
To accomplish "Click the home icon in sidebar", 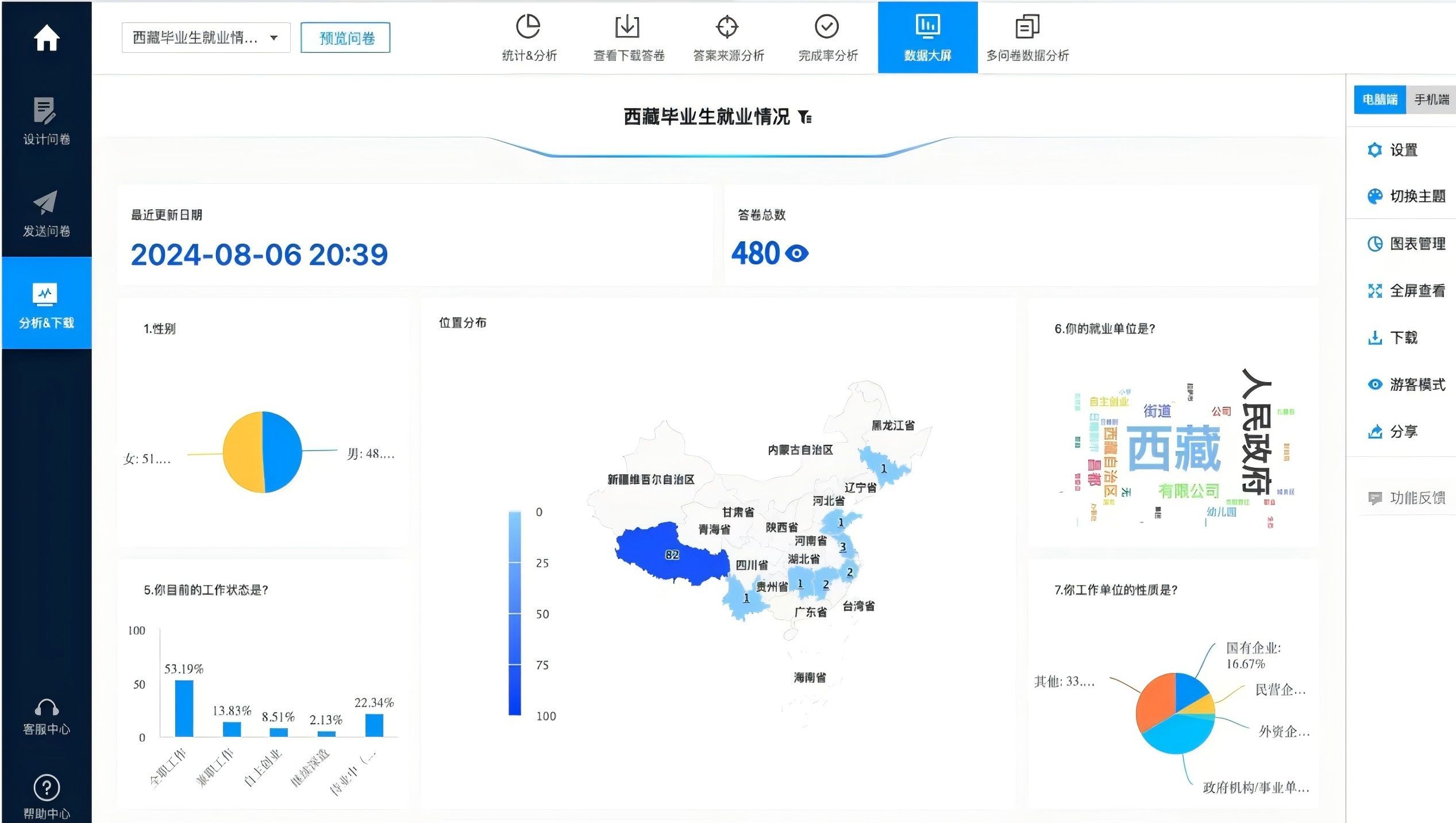I will click(x=47, y=38).
